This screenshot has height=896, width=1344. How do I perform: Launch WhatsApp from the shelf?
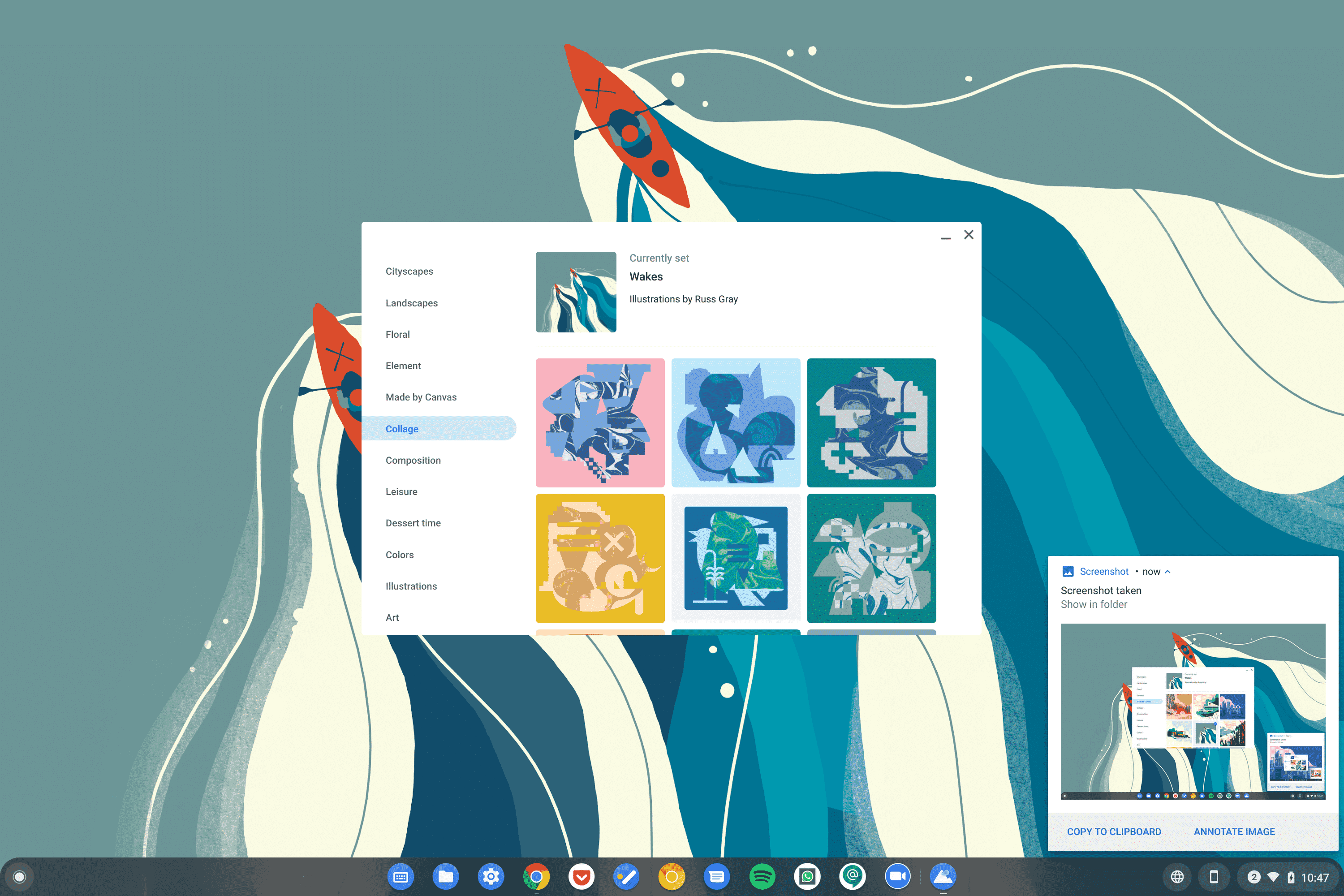(807, 876)
